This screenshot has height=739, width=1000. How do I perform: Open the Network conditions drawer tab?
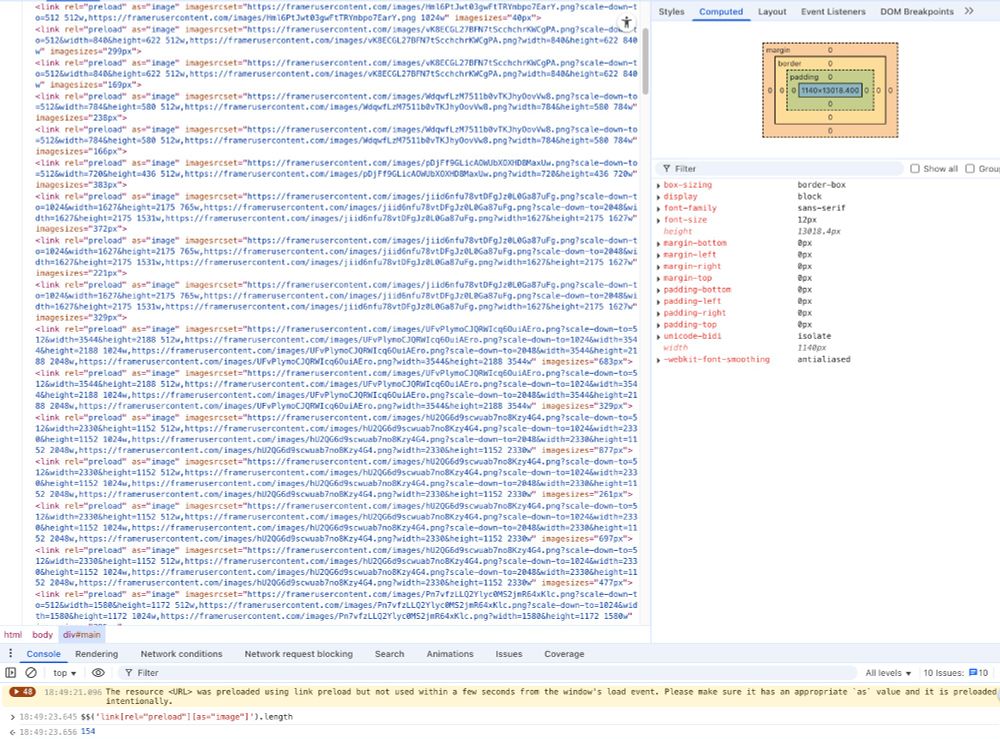(181, 654)
